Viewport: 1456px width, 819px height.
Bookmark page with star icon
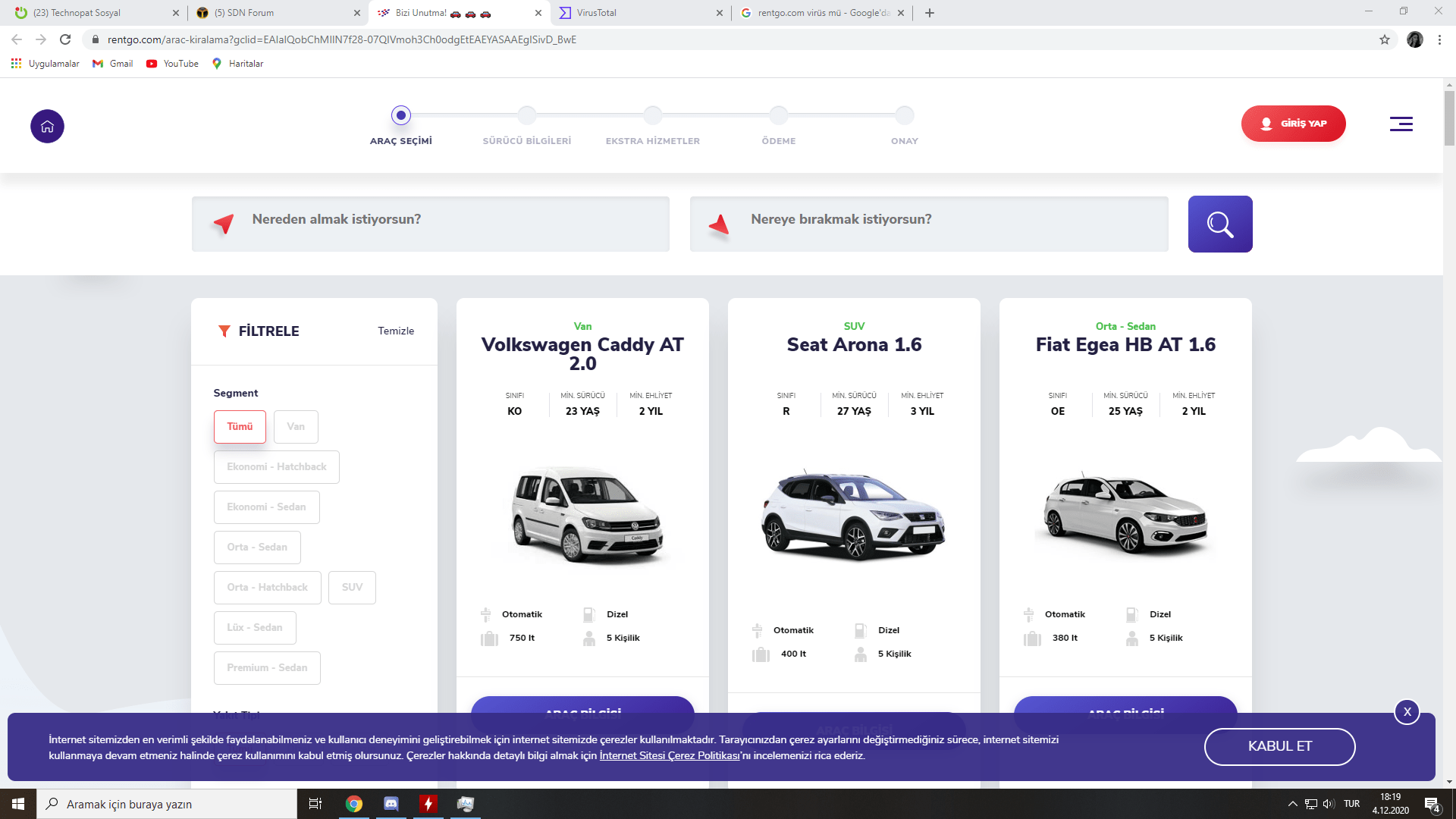coord(1385,39)
